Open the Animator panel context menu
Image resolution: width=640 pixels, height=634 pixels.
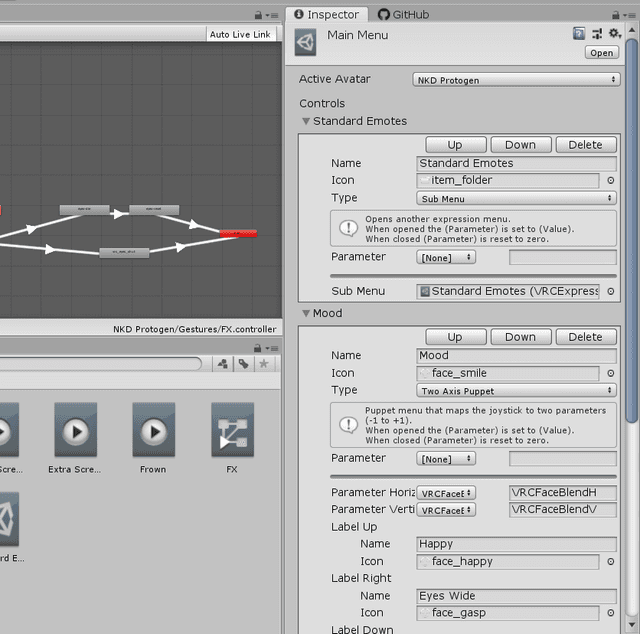point(271,16)
